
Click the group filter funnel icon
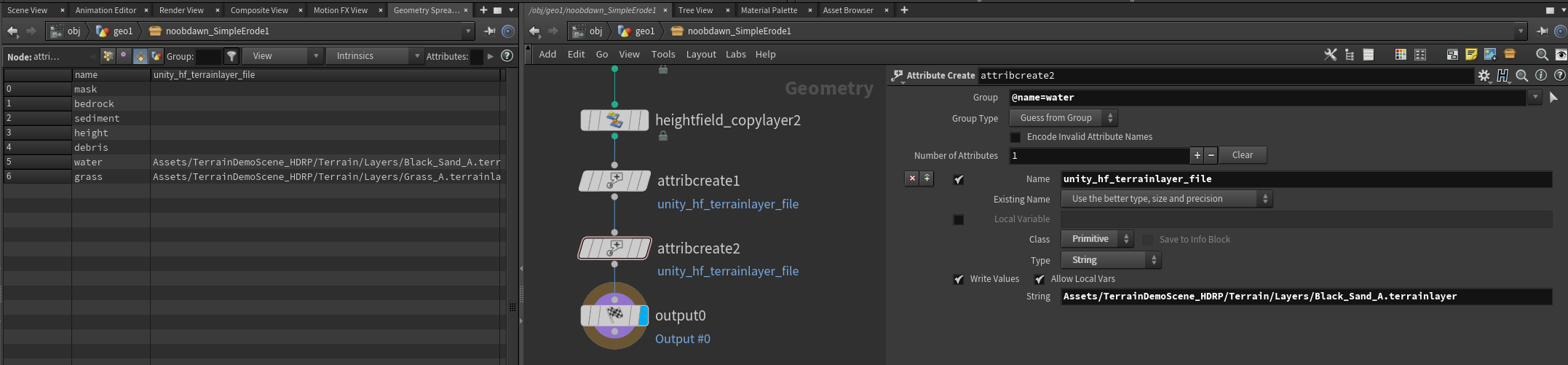click(231, 56)
